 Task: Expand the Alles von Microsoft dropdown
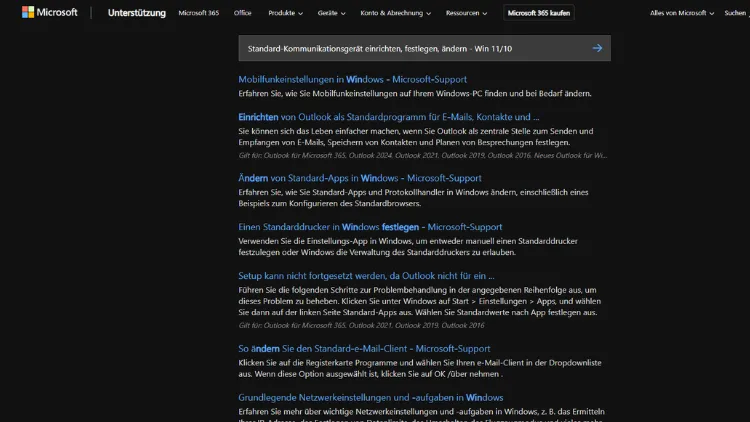click(682, 13)
